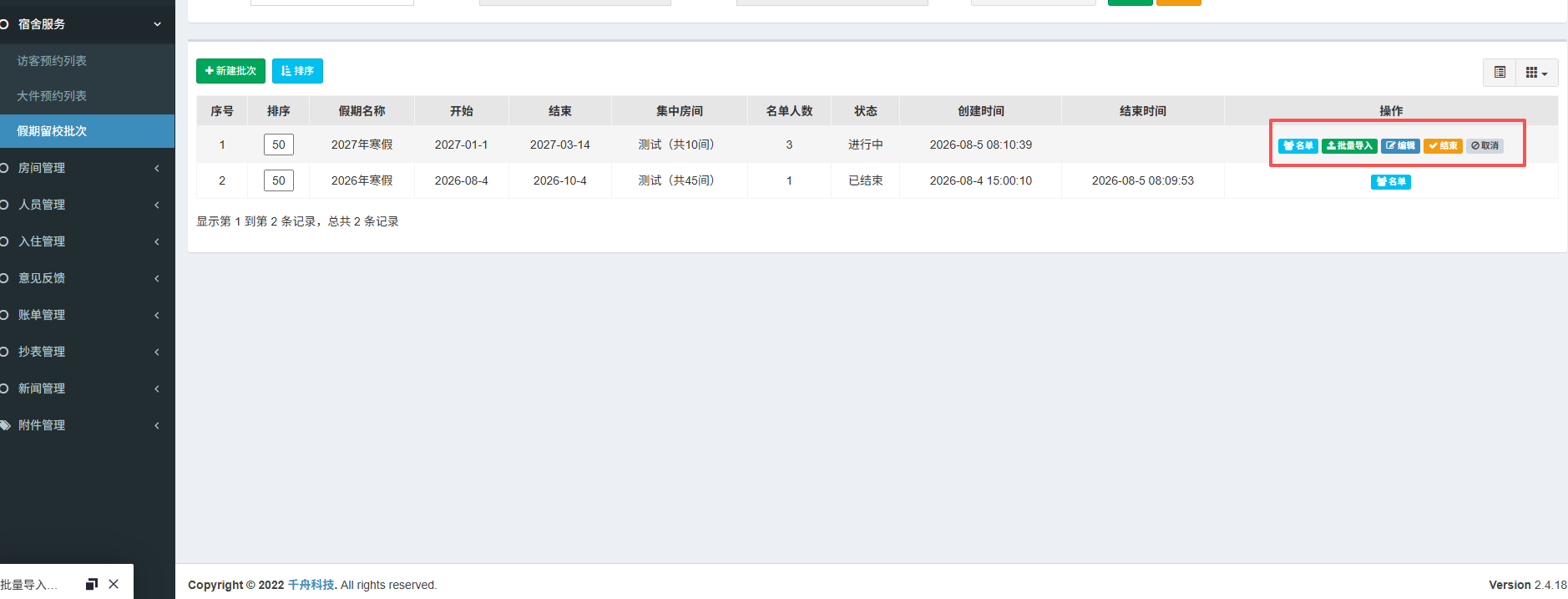Click the minimized 批量导入… window title
Screen dimensions: 1568x599
coord(29,585)
